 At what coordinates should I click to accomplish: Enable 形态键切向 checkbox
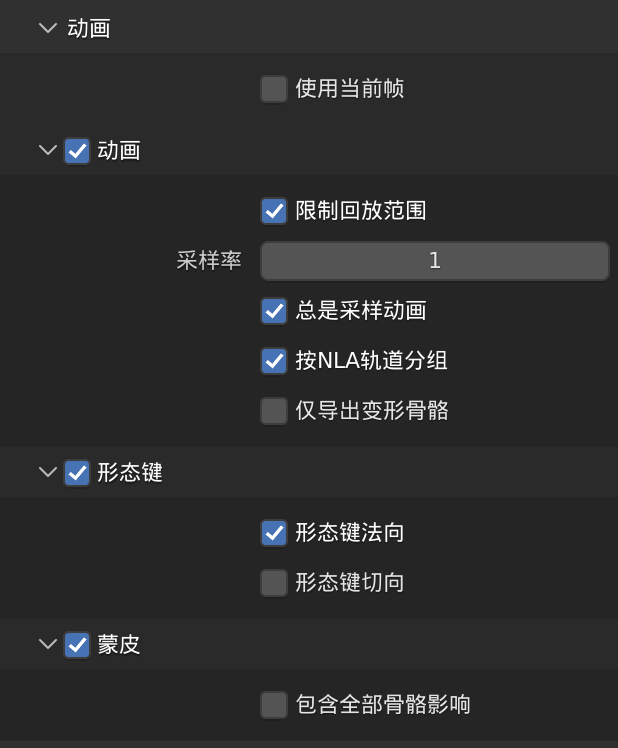(x=274, y=583)
